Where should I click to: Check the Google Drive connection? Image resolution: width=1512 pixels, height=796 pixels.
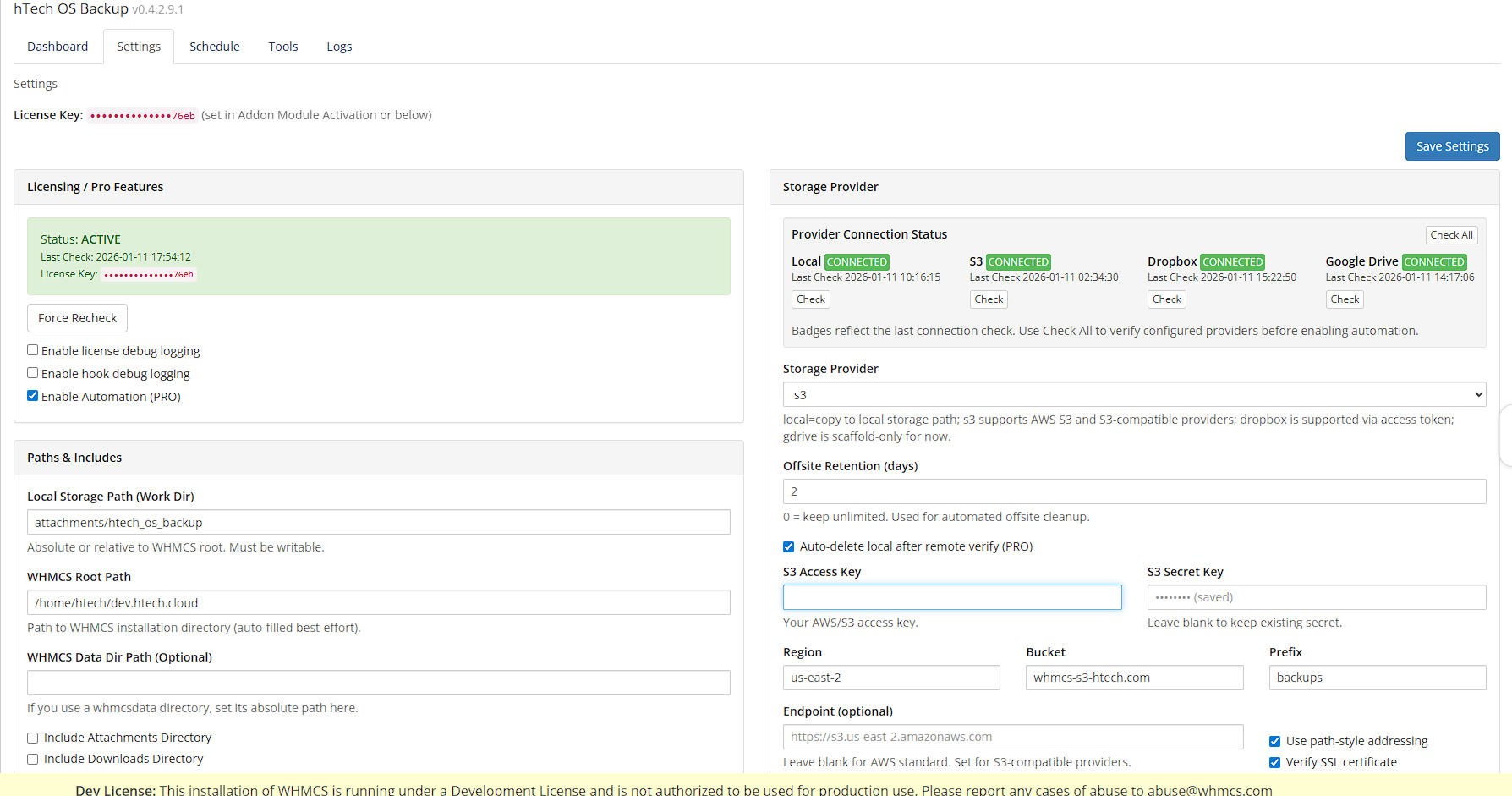coord(1344,299)
